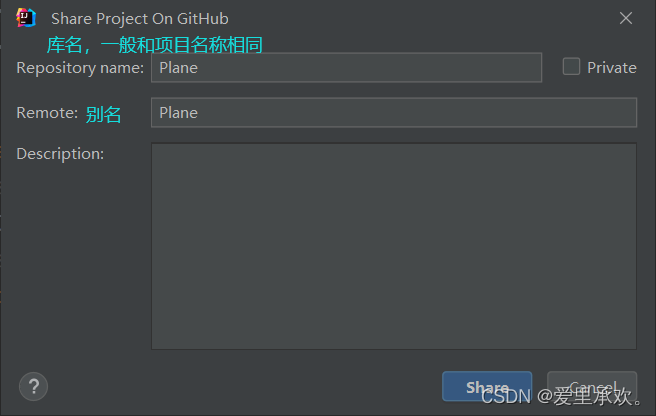Share the project with the Share button

(x=487, y=386)
